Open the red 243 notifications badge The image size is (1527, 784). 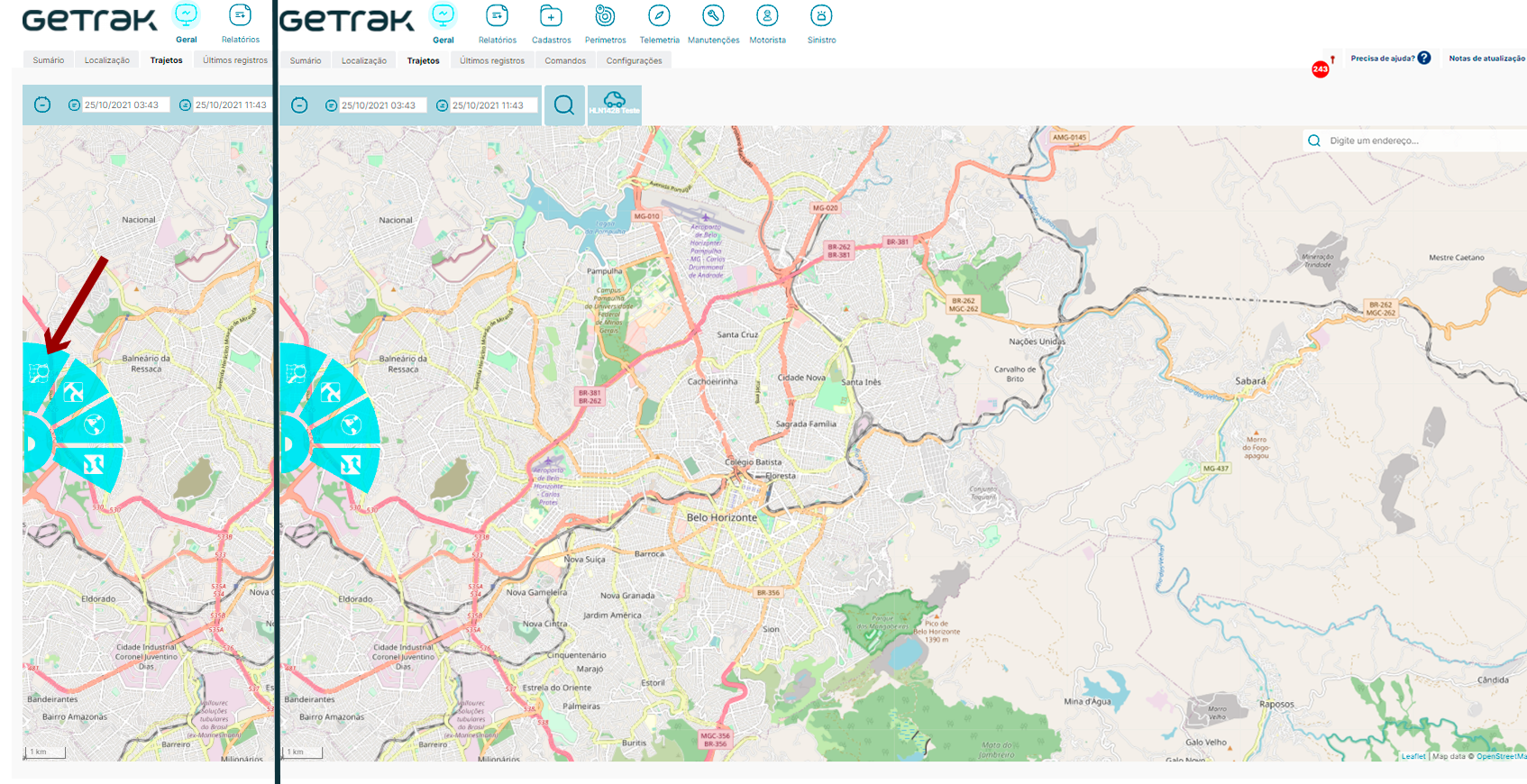(x=1320, y=68)
